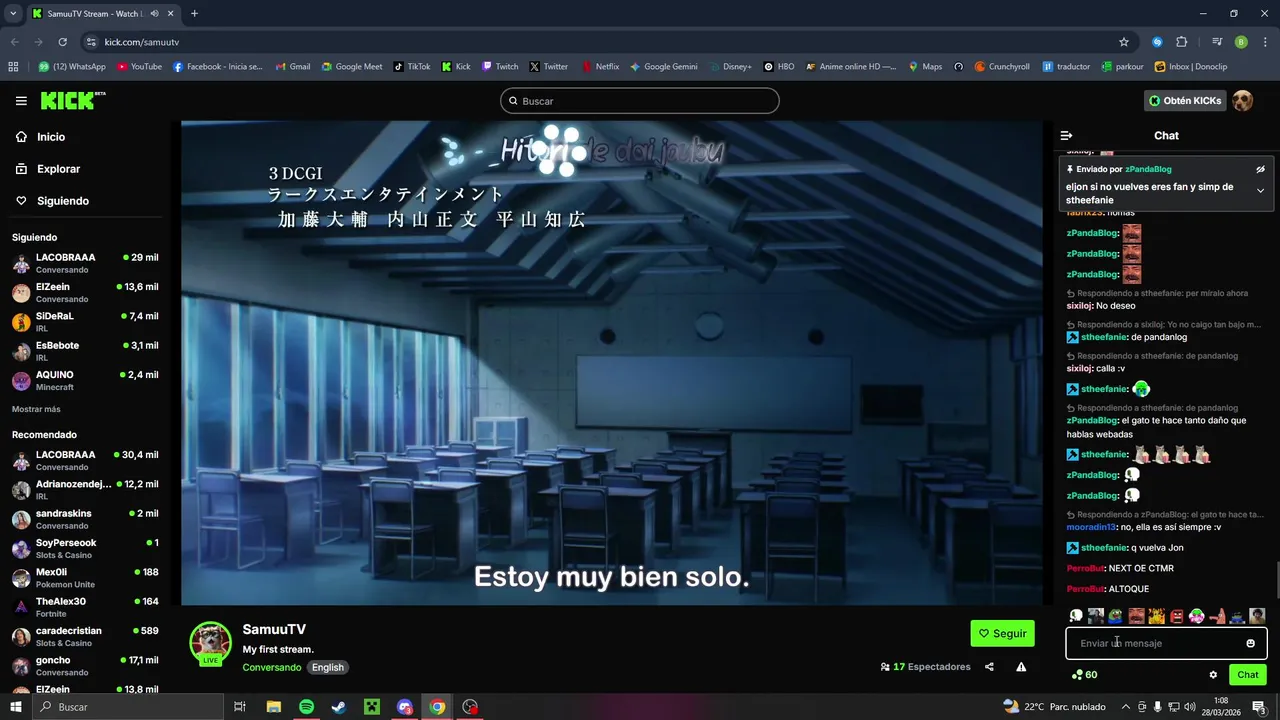This screenshot has height=720, width=1280.
Task: Open TheAlex30 Fortnite channel
Action: click(x=85, y=607)
